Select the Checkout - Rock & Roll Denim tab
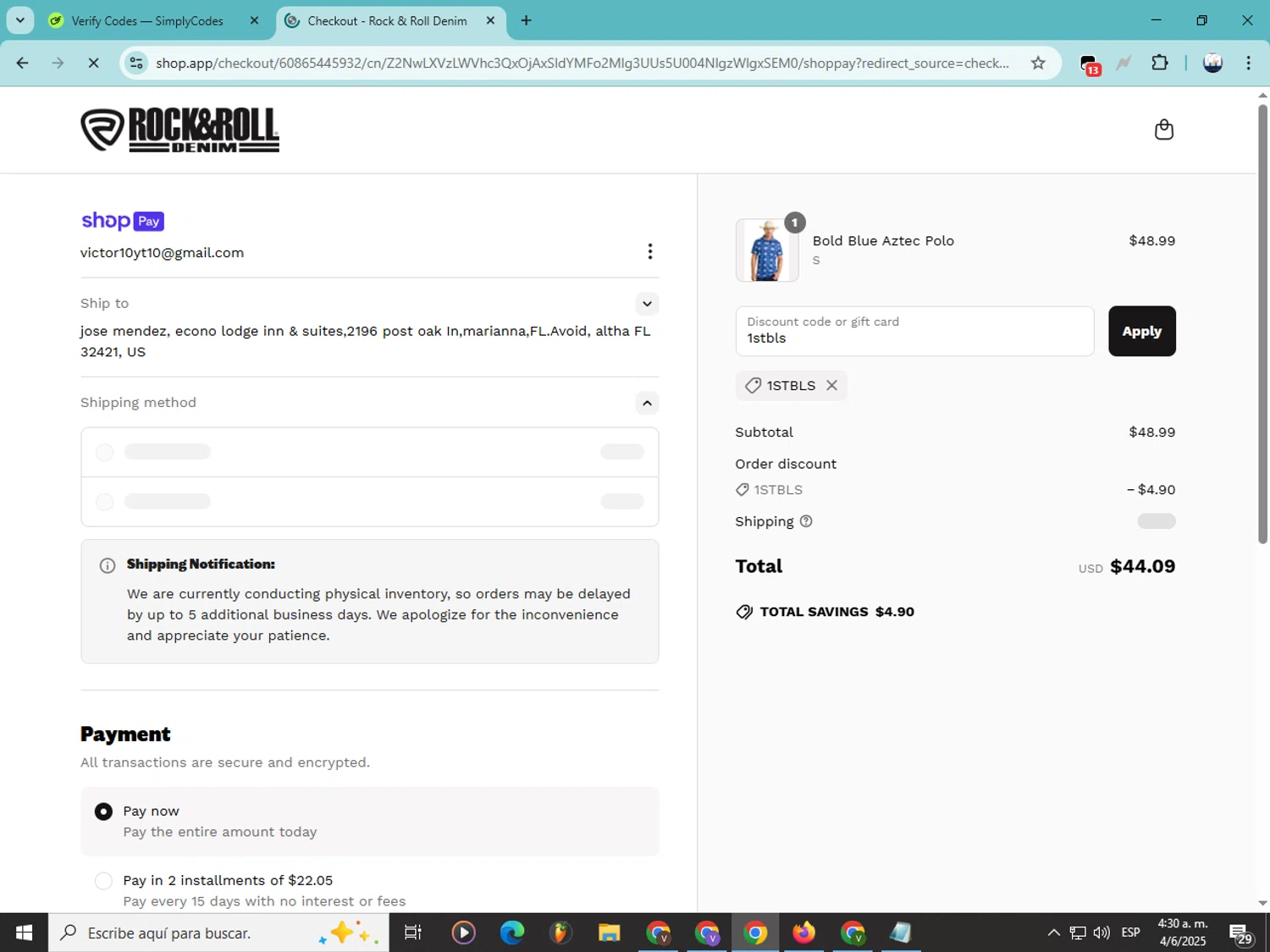The width and height of the screenshot is (1270, 952). coord(387,20)
